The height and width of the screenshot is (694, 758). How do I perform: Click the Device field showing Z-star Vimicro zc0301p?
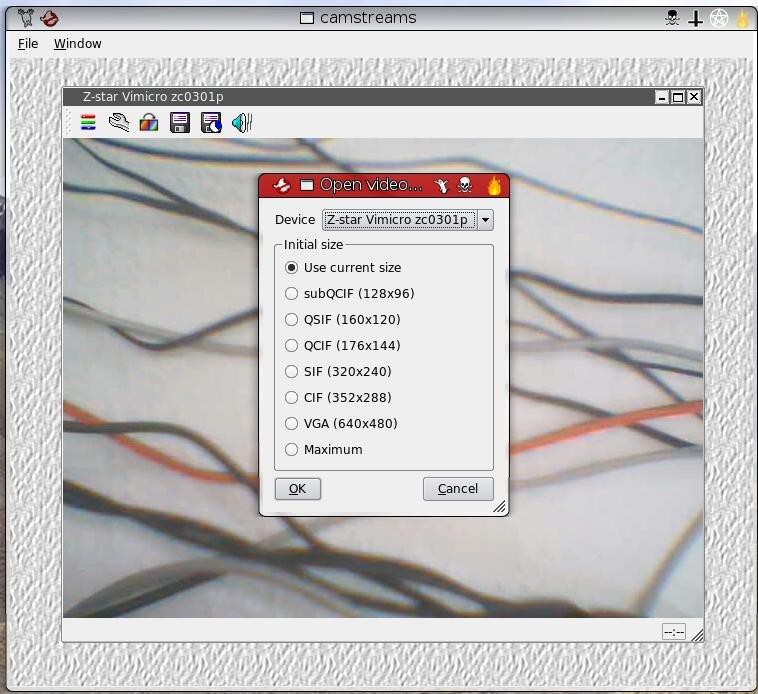point(400,220)
